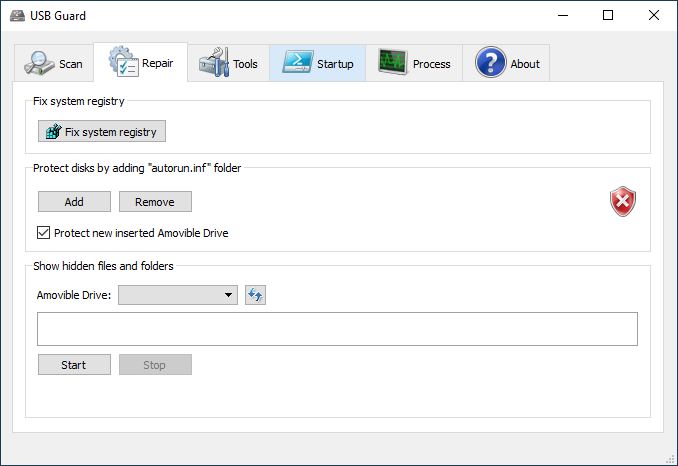Switch to the Scan tab

54,63
